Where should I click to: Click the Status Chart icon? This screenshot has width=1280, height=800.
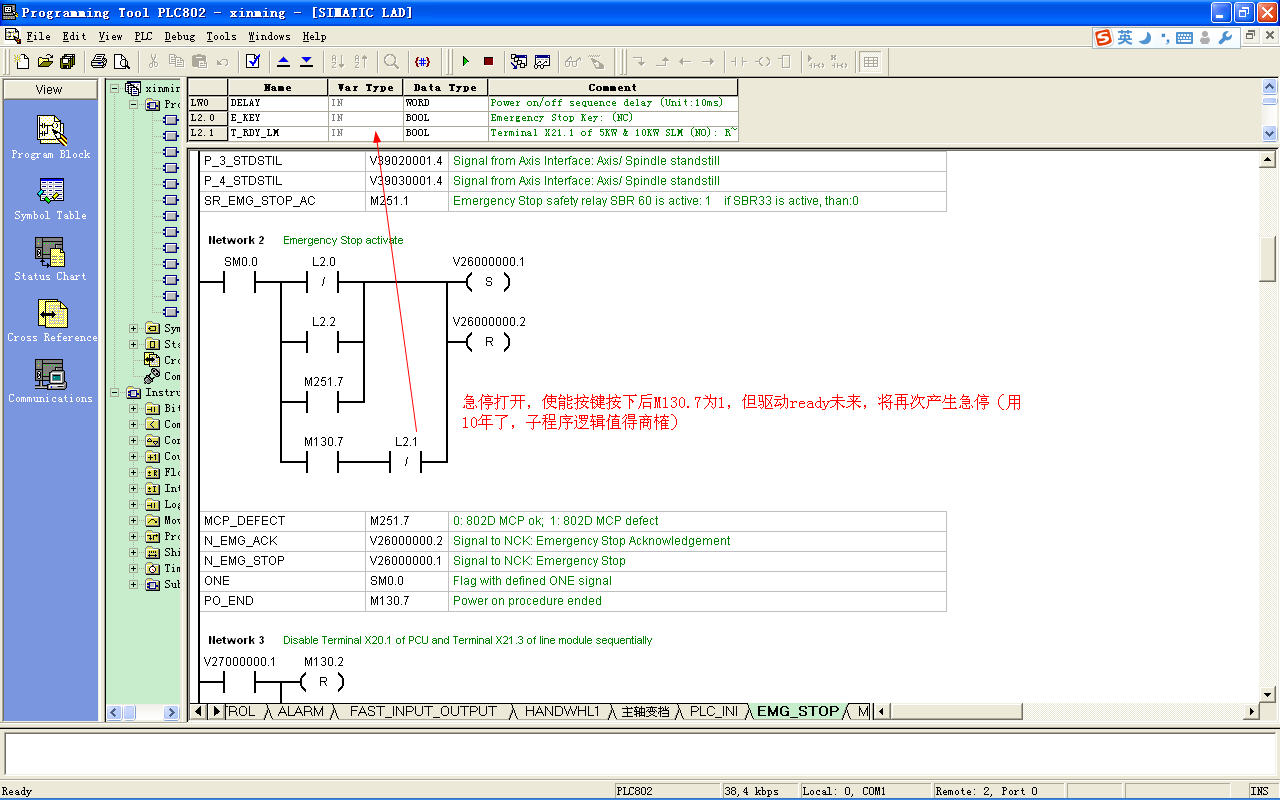50,253
